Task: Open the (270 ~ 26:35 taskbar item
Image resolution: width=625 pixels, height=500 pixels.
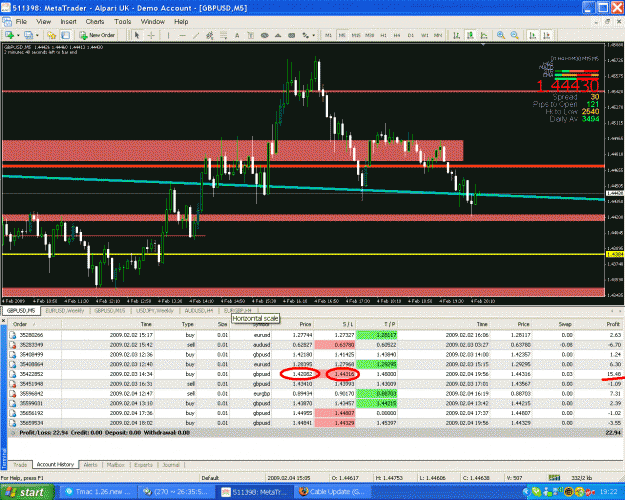Action: pos(176,492)
